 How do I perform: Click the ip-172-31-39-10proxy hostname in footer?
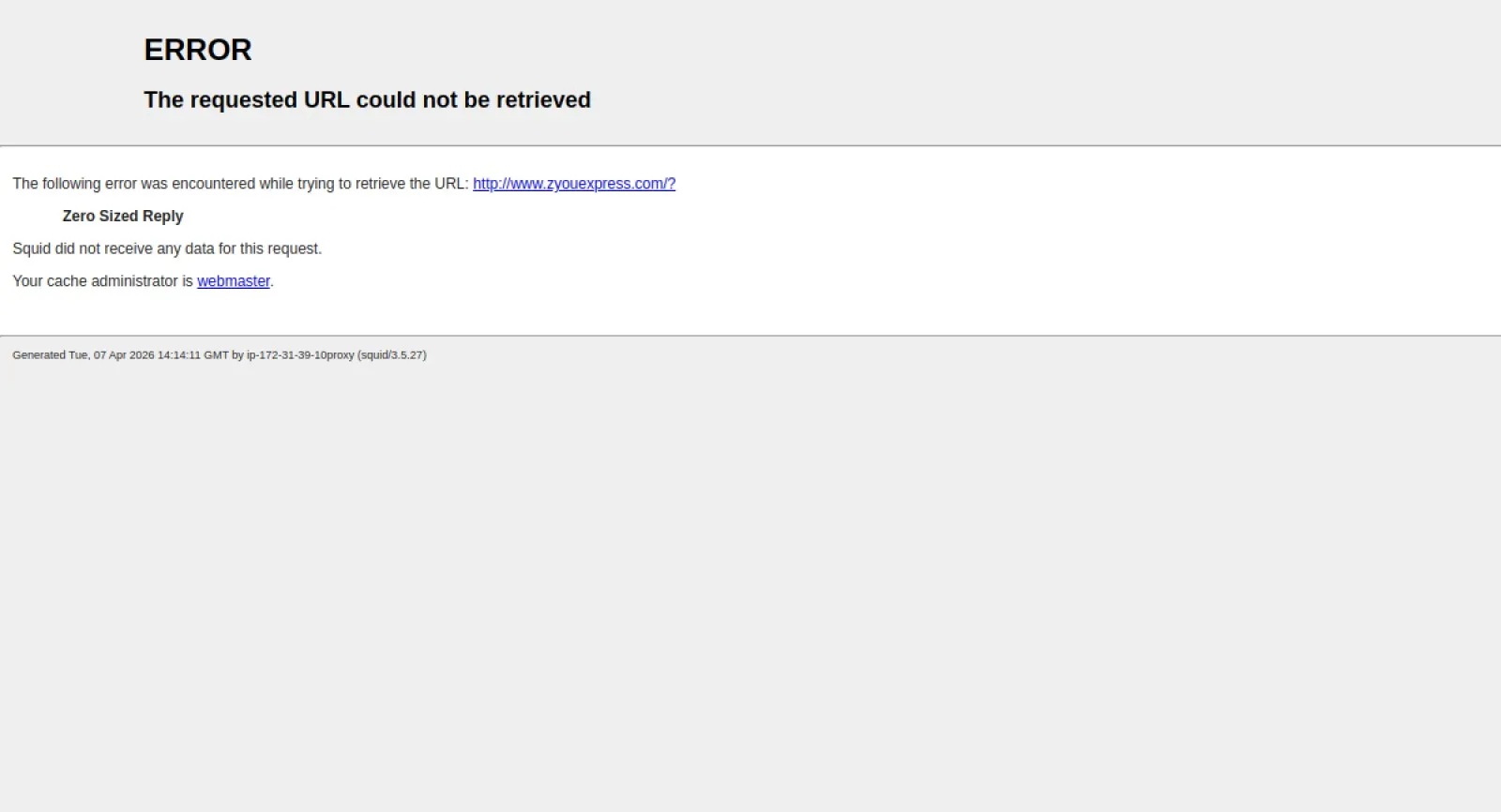[300, 355]
